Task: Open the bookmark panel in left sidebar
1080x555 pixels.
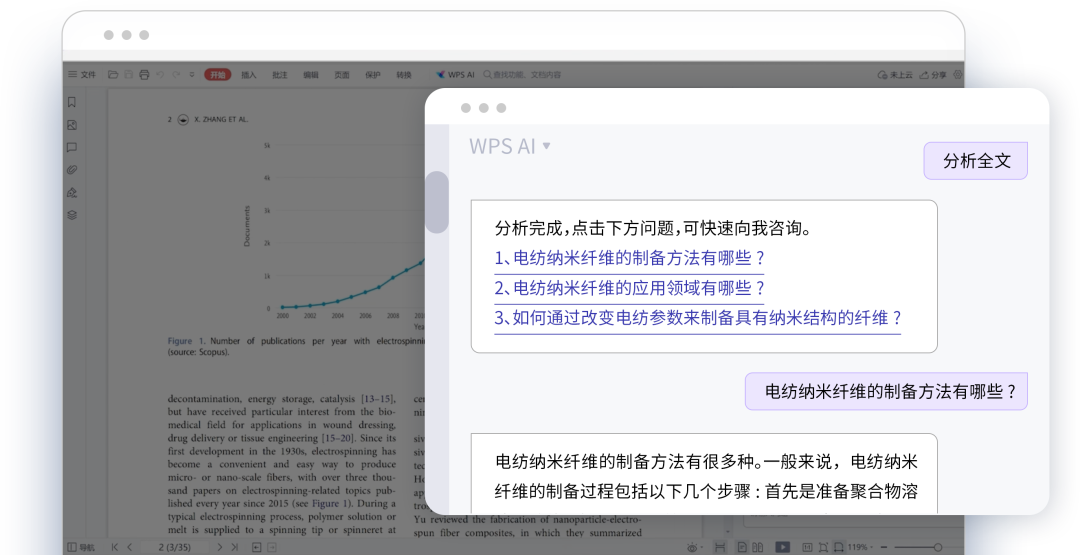Action: [x=72, y=102]
